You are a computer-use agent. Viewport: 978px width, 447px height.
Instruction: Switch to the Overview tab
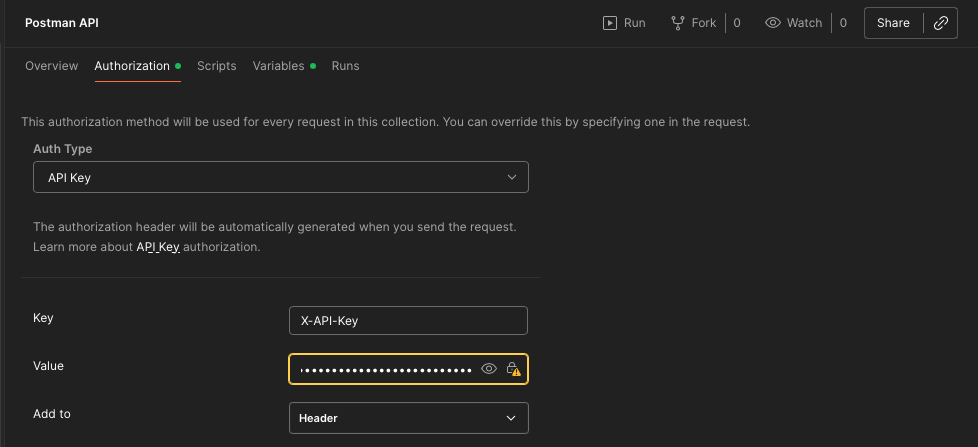pos(51,66)
